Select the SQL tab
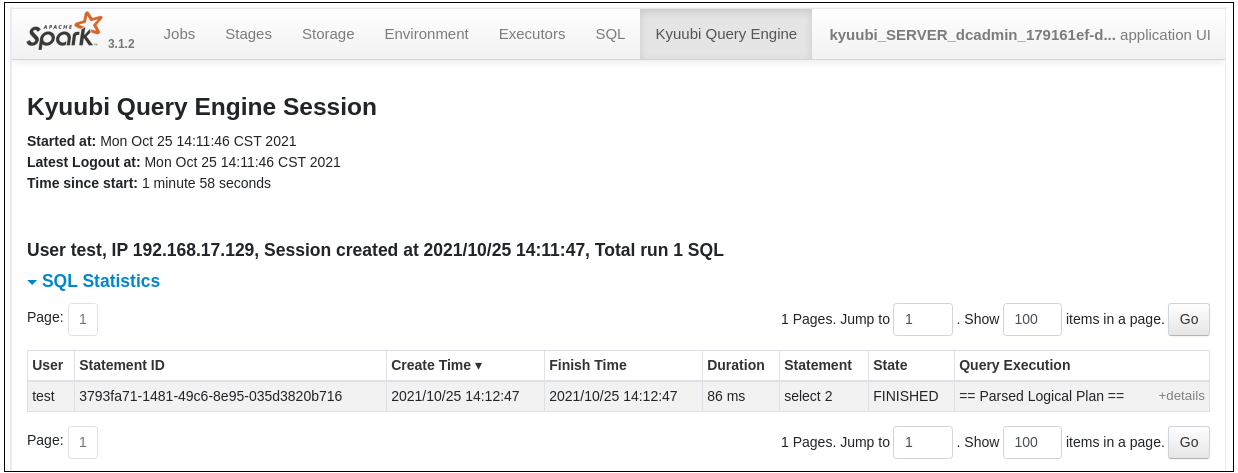Image resolution: width=1238 pixels, height=473 pixels. click(x=610, y=34)
